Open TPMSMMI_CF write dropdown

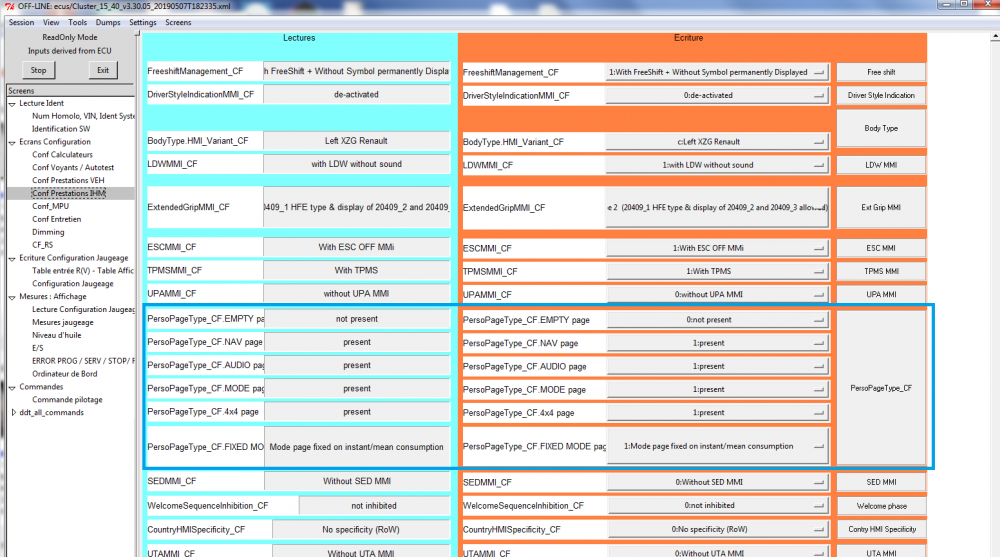[717, 272]
